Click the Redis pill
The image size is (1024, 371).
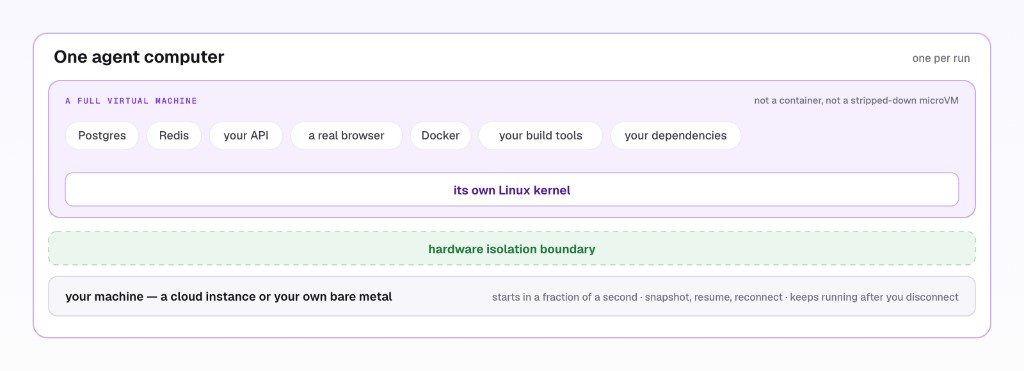[174, 136]
